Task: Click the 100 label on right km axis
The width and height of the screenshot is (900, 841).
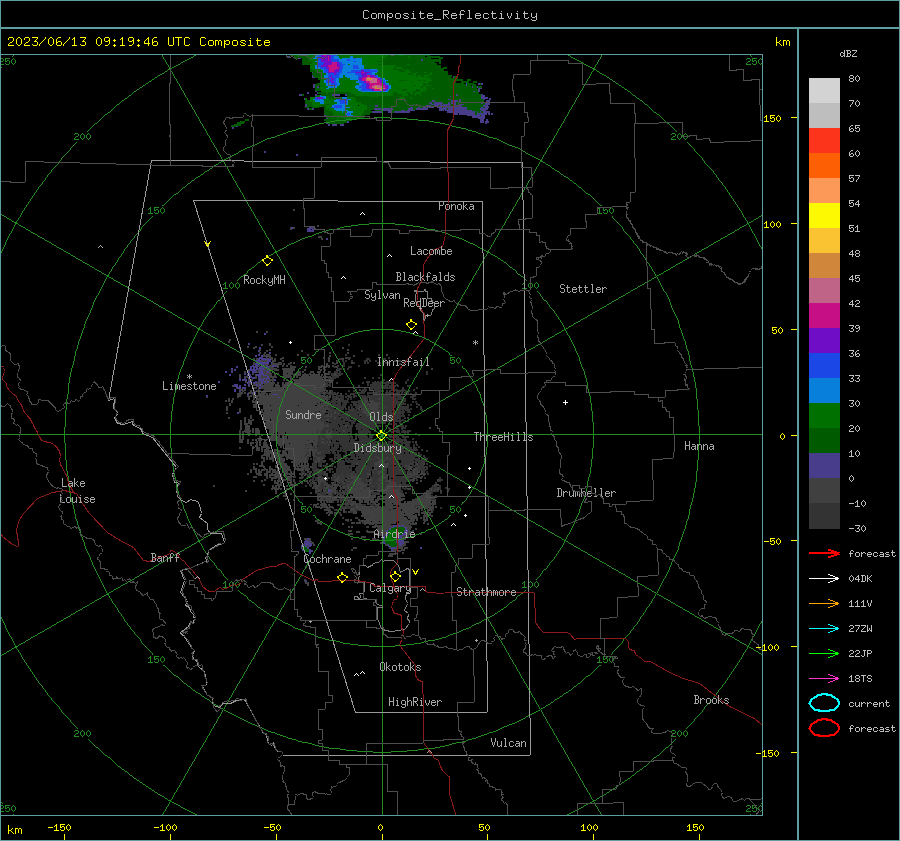Action: tap(772, 224)
